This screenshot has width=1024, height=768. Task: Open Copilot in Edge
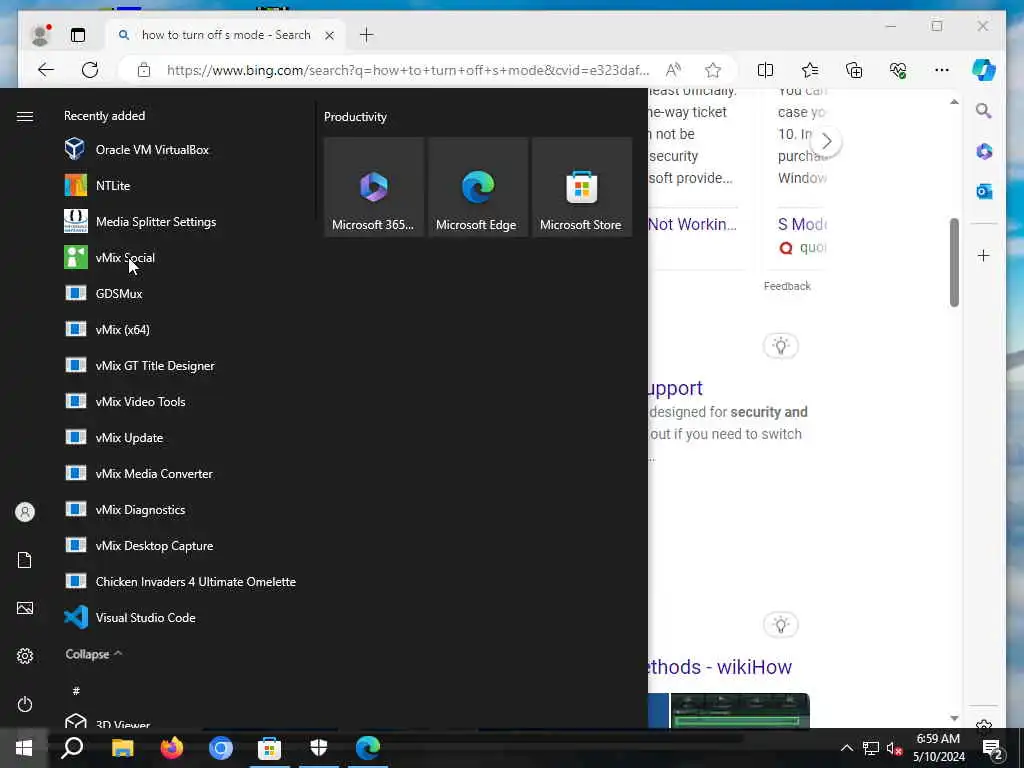(984, 70)
